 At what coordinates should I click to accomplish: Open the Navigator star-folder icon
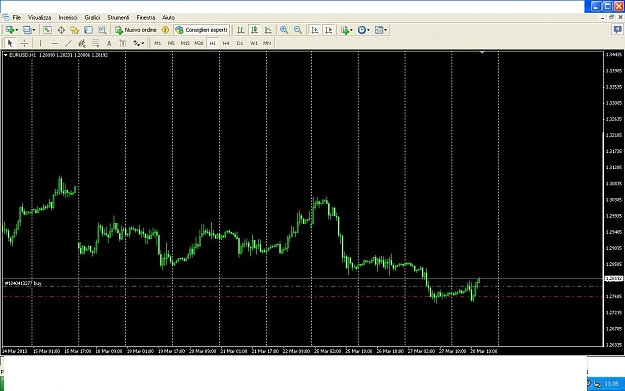pos(75,30)
